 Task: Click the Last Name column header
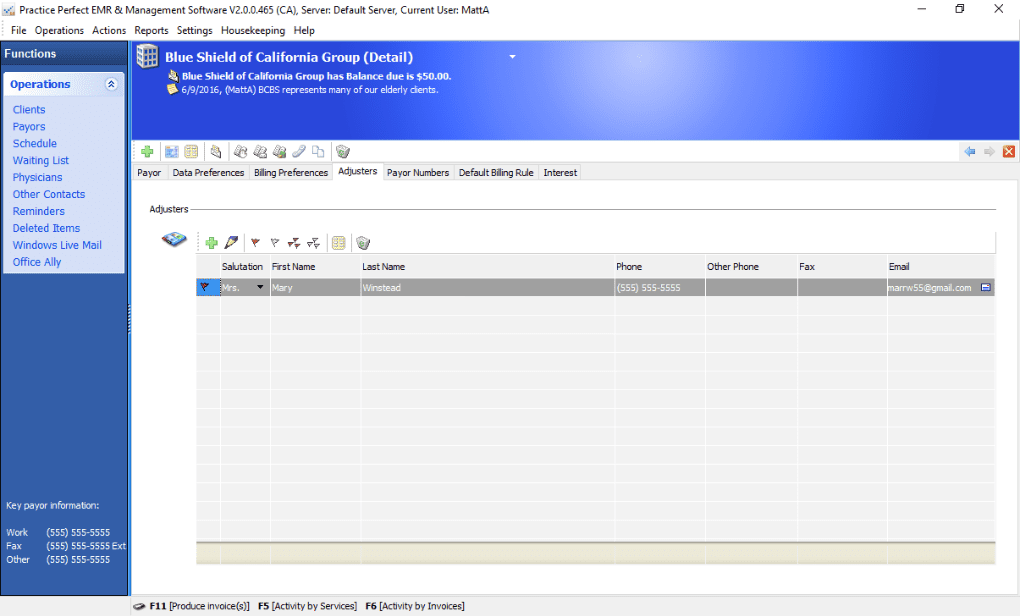pos(384,267)
